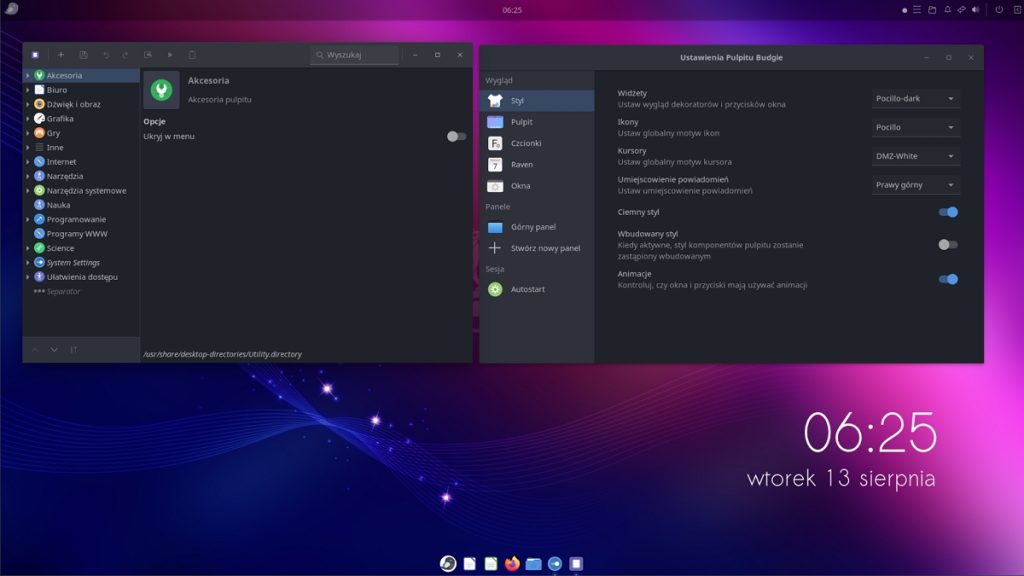Disable the Ciemny styl toggle
1024x576 pixels.
coord(948,212)
